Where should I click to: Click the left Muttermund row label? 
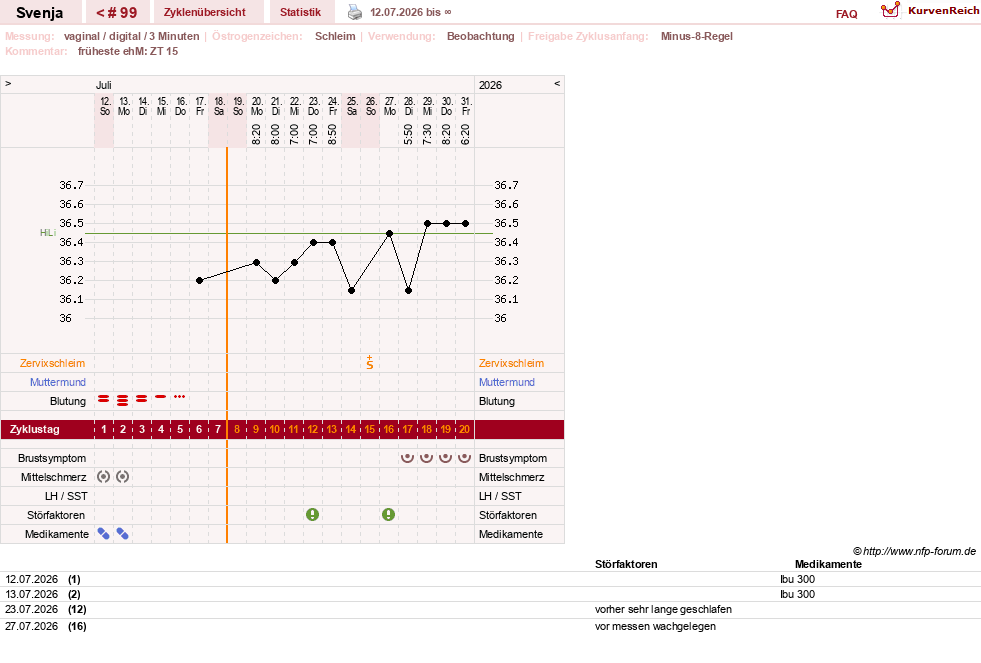(x=58, y=382)
